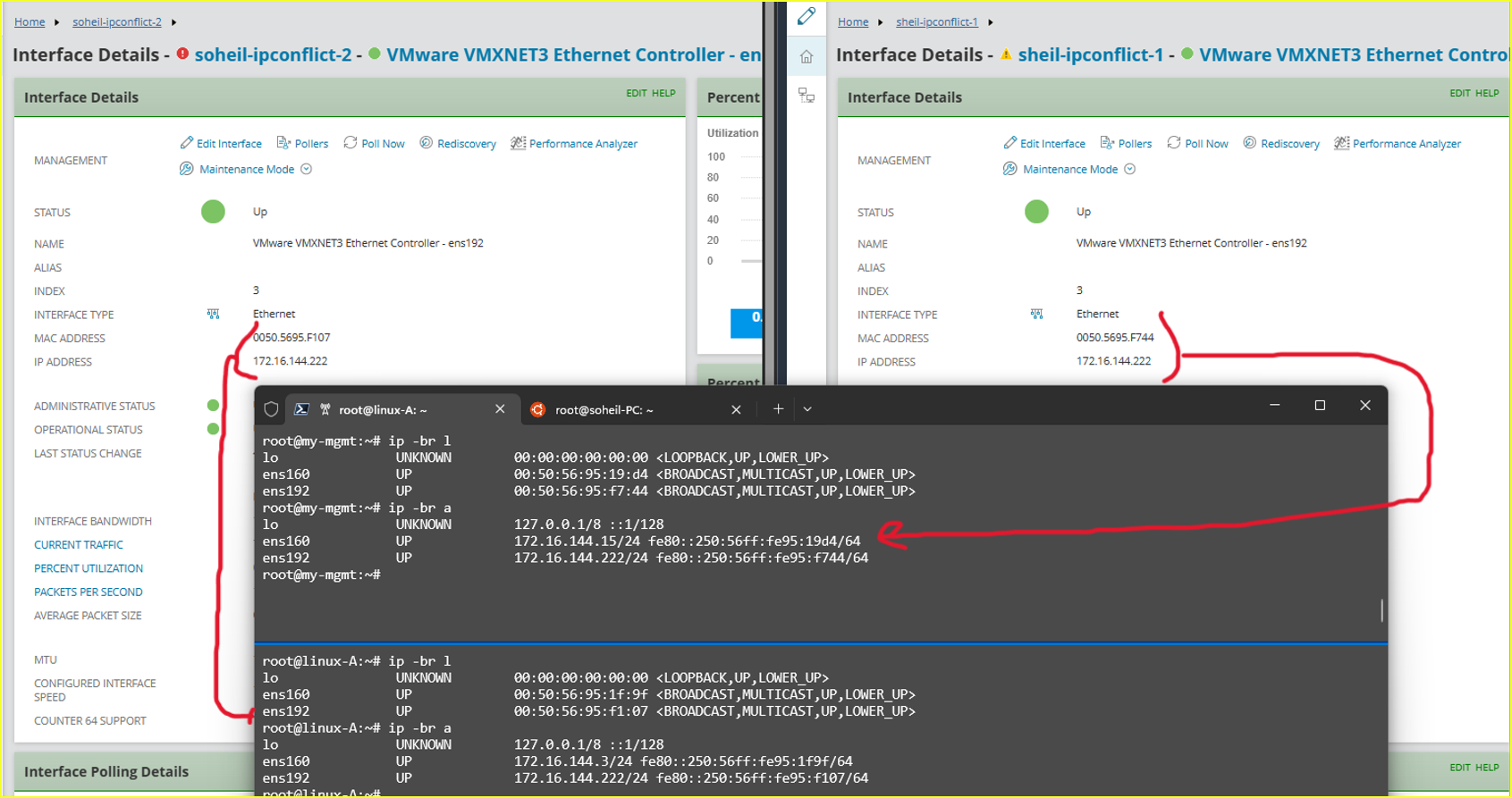Click the Home breadcrumb in right window
The width and height of the screenshot is (1512, 798).
coord(853,21)
